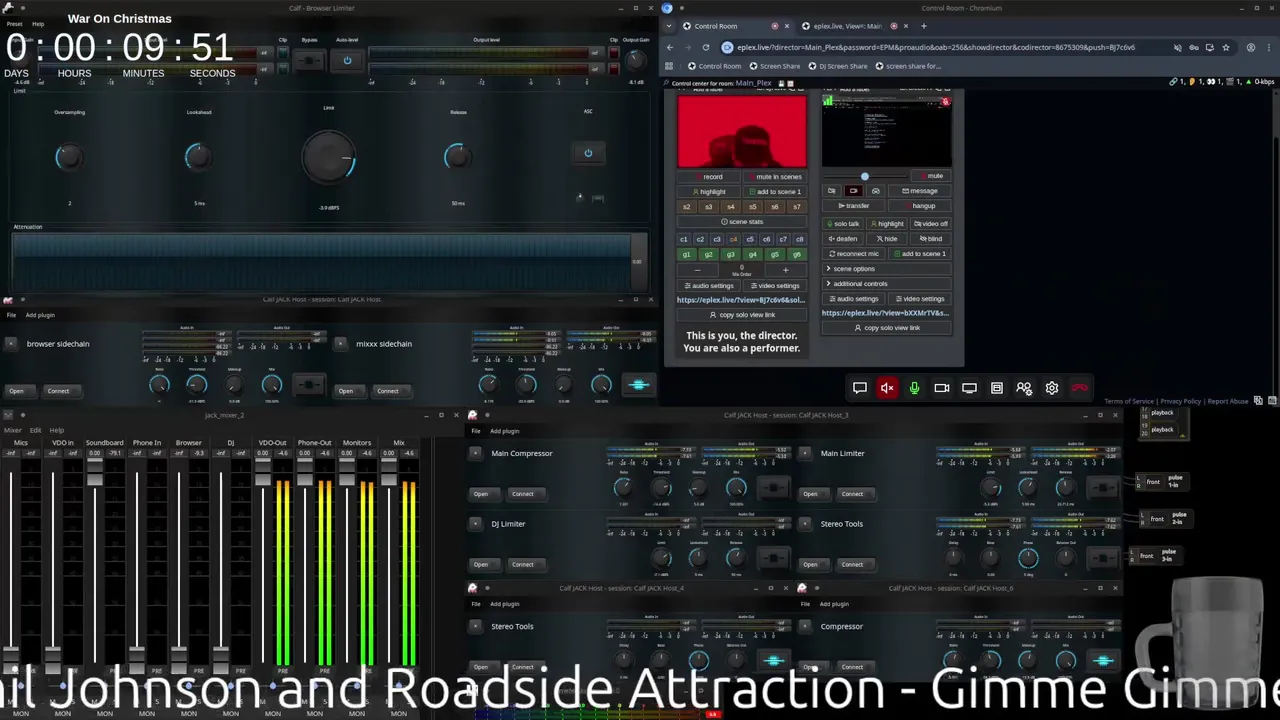Click the red hangup phone icon in control bar
1280x720 pixels.
[1079, 388]
